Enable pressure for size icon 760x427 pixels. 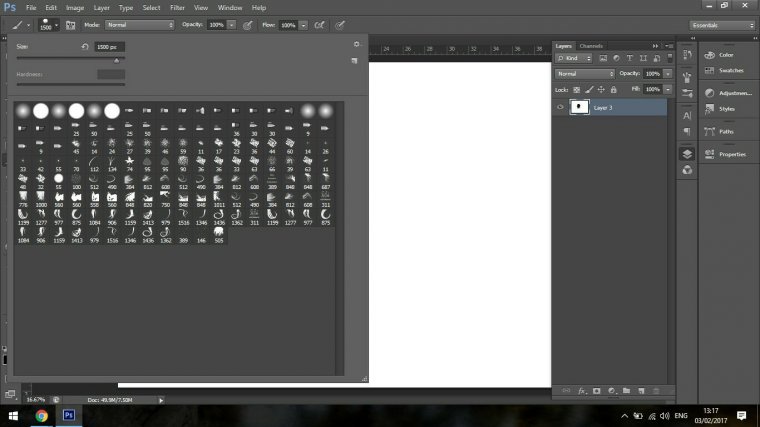340,25
